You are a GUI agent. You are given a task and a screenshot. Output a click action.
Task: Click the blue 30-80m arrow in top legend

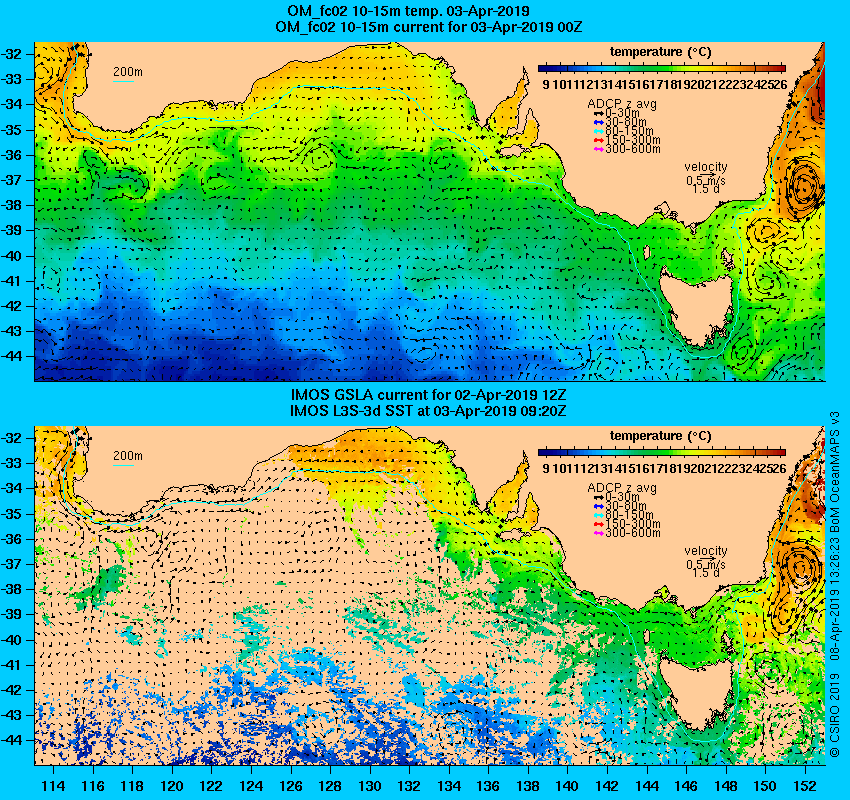tap(598, 122)
